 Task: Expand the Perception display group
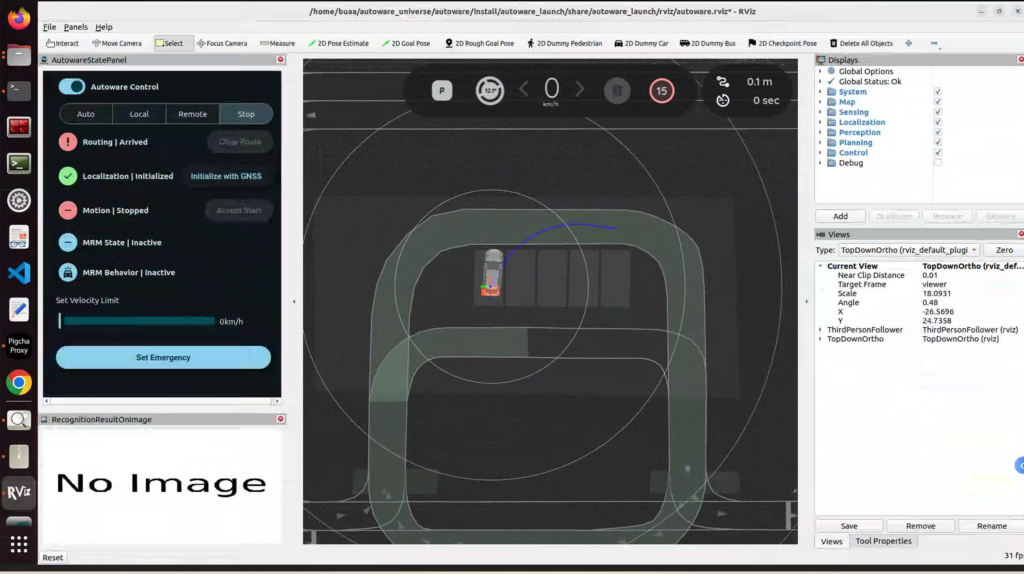pos(821,132)
